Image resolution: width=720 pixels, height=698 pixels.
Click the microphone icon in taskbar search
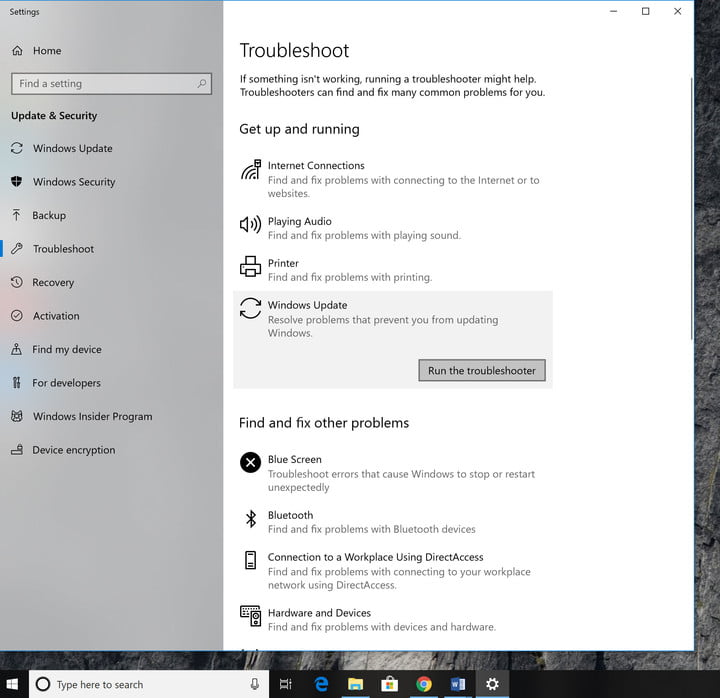[255, 684]
